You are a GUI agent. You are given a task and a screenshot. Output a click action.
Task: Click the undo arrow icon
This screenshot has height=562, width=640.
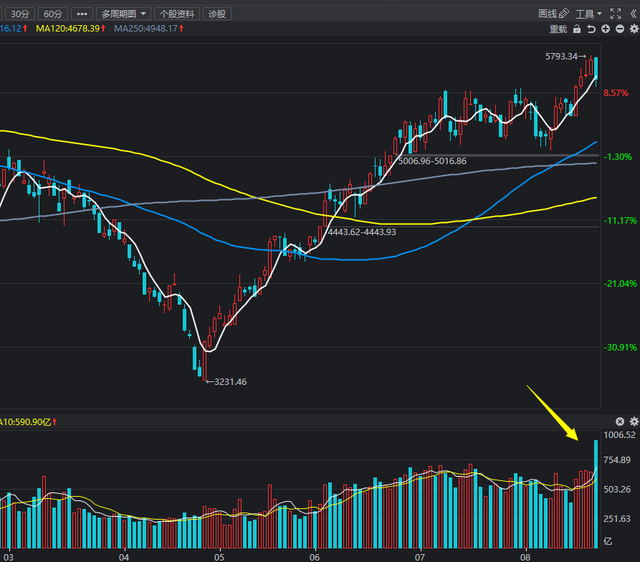591,30
